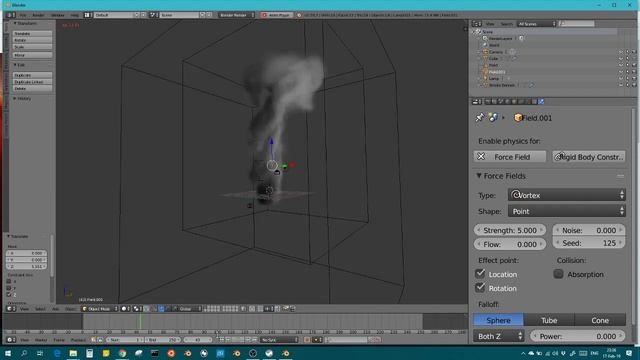Click the Blender icon at taskbar end
The image size is (640, 360).
[285, 353]
